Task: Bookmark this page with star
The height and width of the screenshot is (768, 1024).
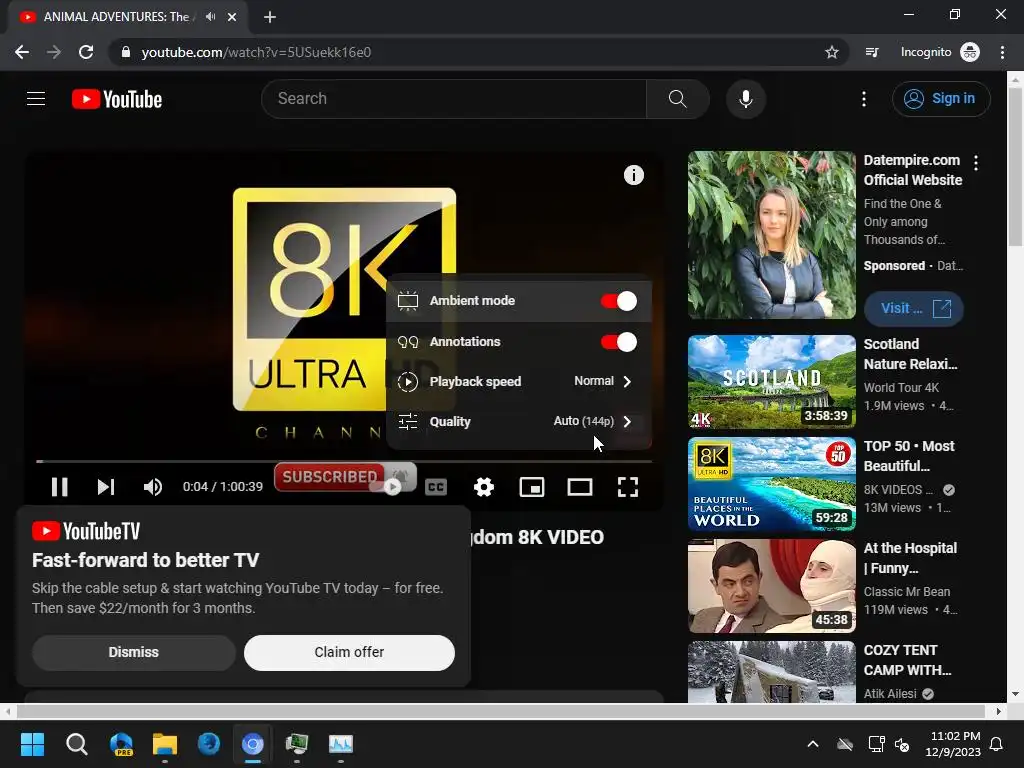Action: coord(831,52)
